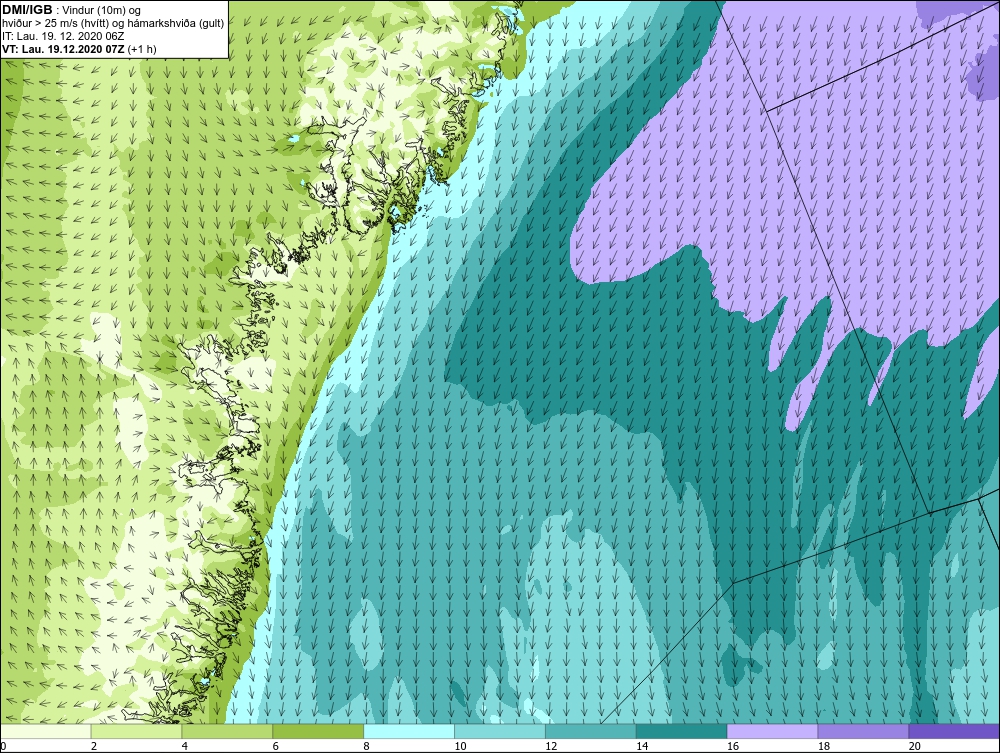Click the 2–4 m/s light green swatch
This screenshot has height=753, width=1000.
click(136, 731)
